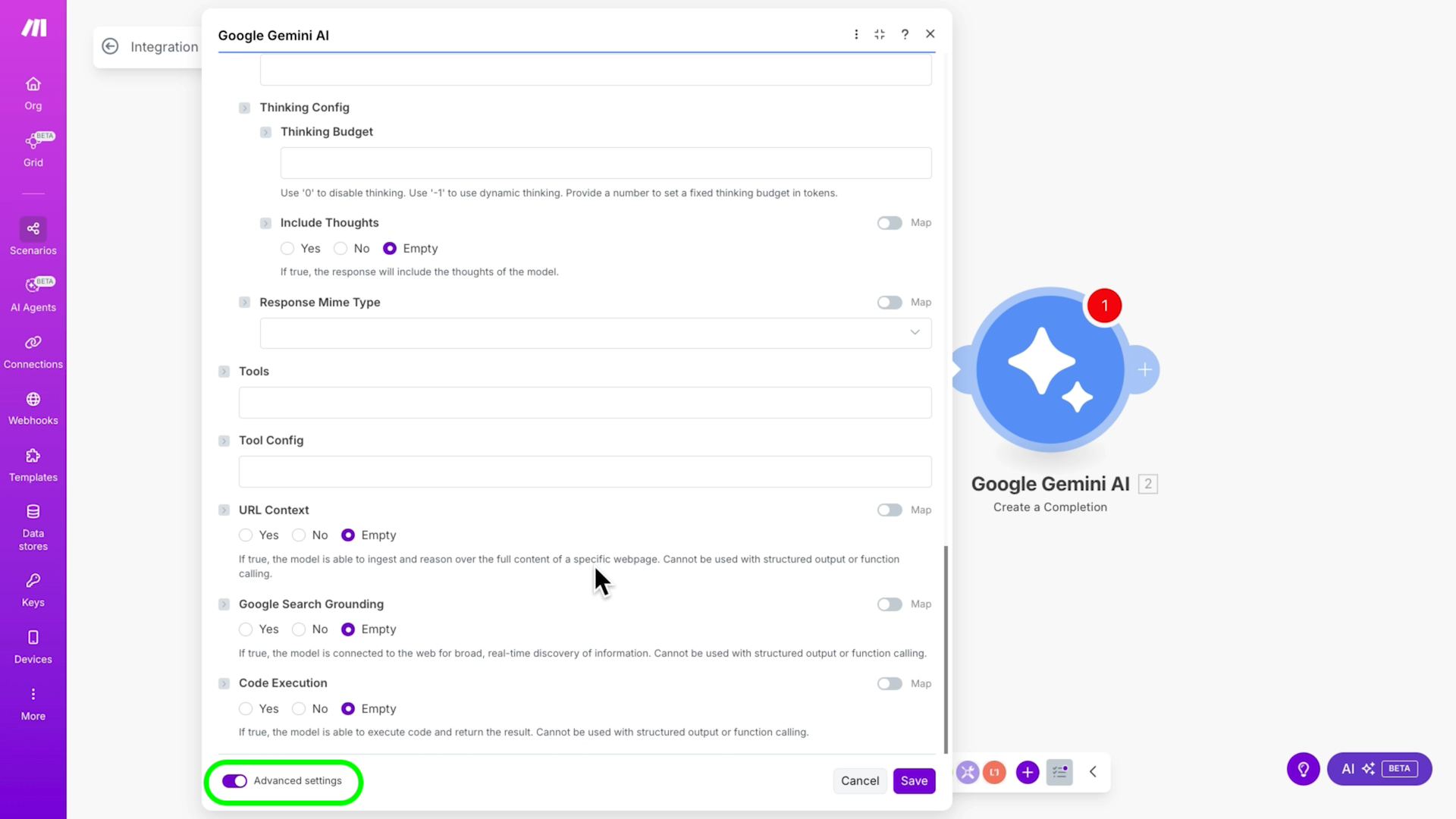This screenshot has width=1456, height=819.
Task: Open More options in sidebar
Action: click(33, 704)
